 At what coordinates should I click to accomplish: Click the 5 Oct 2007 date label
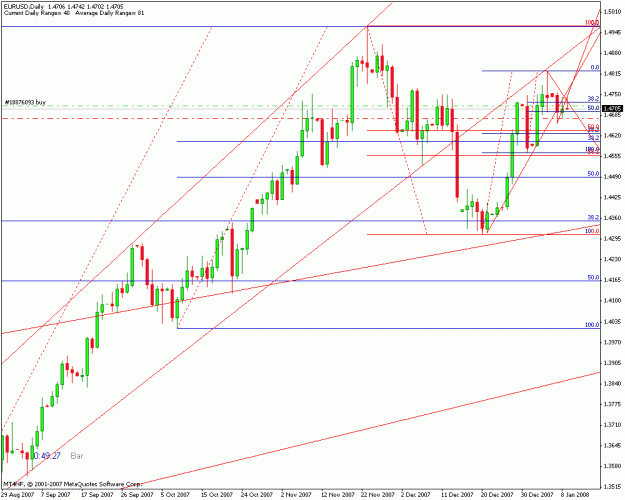point(175,495)
